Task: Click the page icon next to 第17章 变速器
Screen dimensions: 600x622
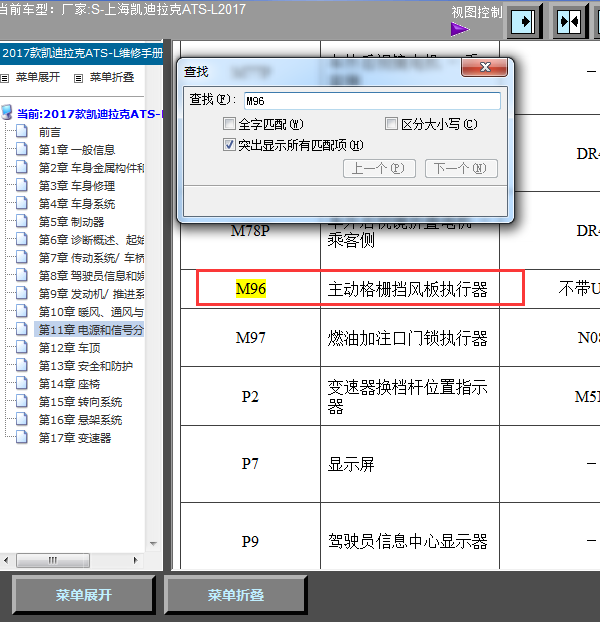Action: pyautogui.click(x=21, y=438)
